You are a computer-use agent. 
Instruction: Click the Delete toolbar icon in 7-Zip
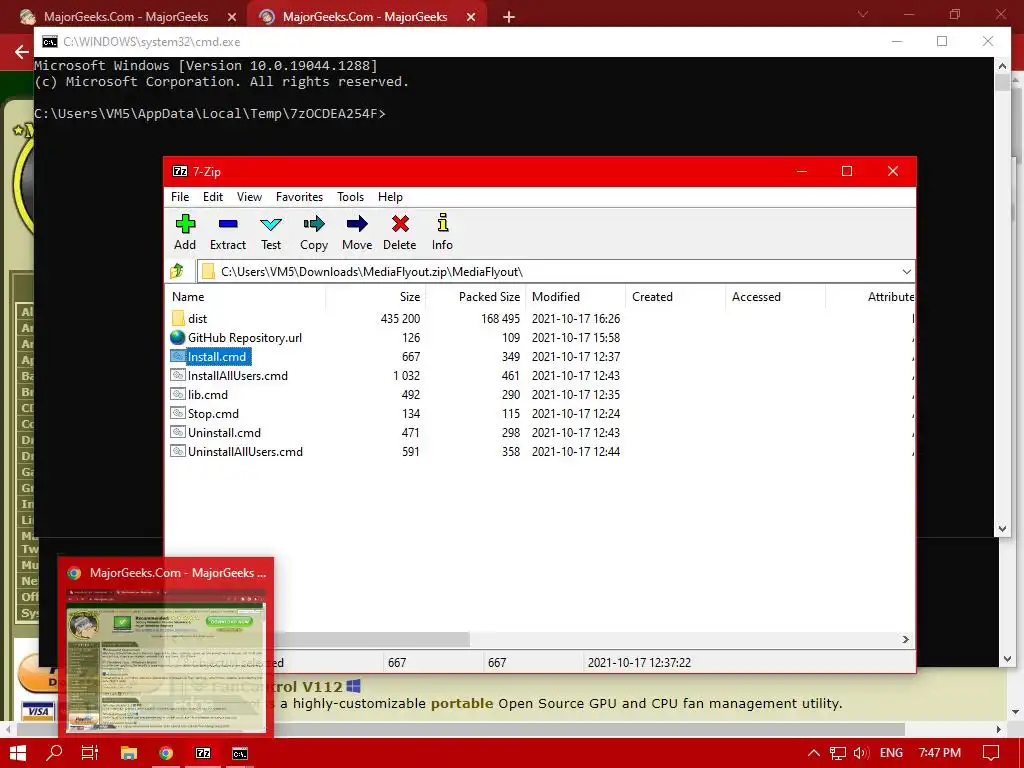[x=400, y=224]
